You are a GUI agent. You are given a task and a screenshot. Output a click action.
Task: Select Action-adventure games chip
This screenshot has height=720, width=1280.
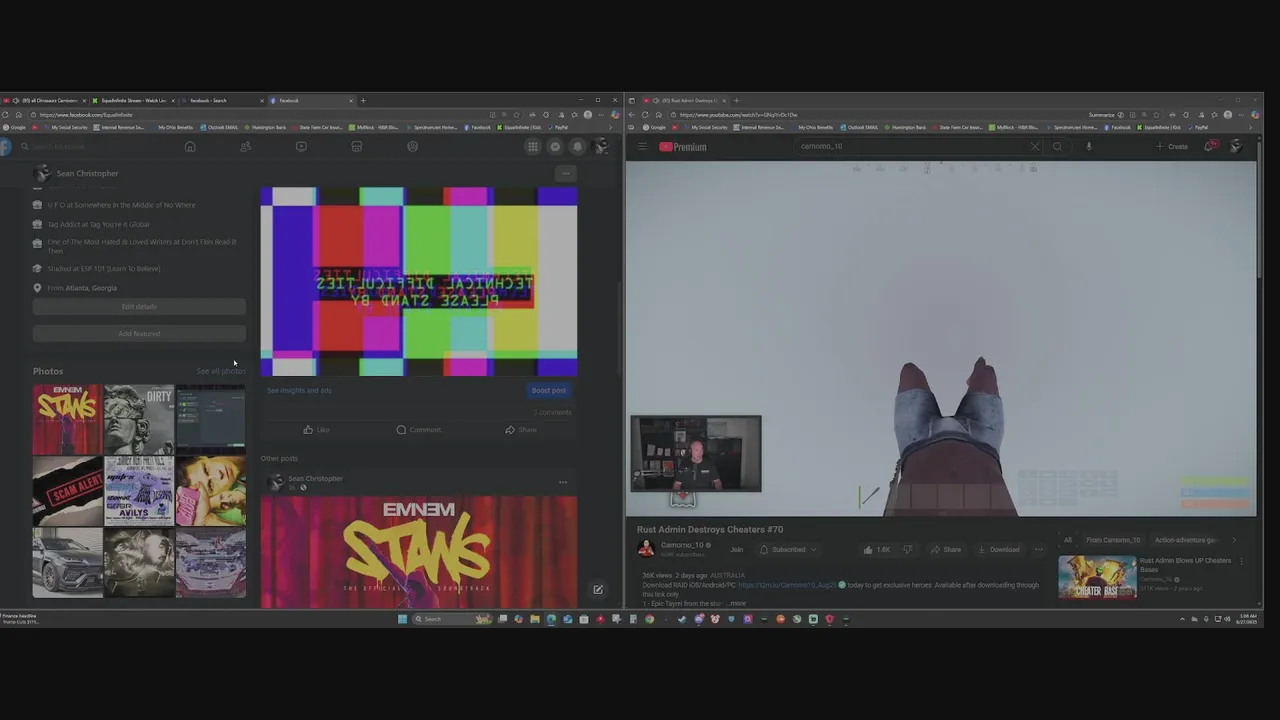coord(1186,540)
